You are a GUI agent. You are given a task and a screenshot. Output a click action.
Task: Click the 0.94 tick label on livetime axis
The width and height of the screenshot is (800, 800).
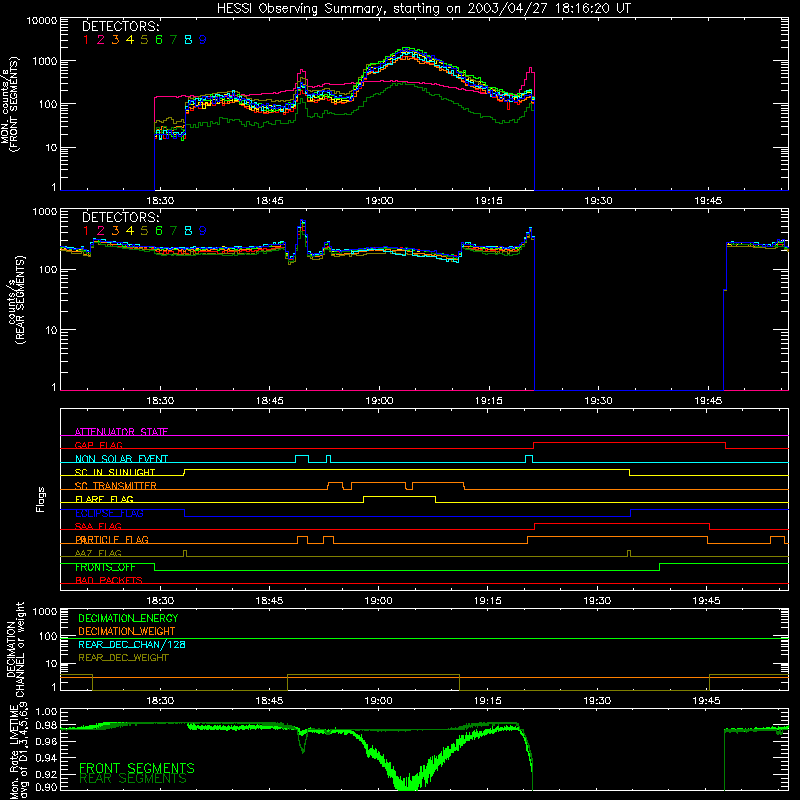click(45, 758)
